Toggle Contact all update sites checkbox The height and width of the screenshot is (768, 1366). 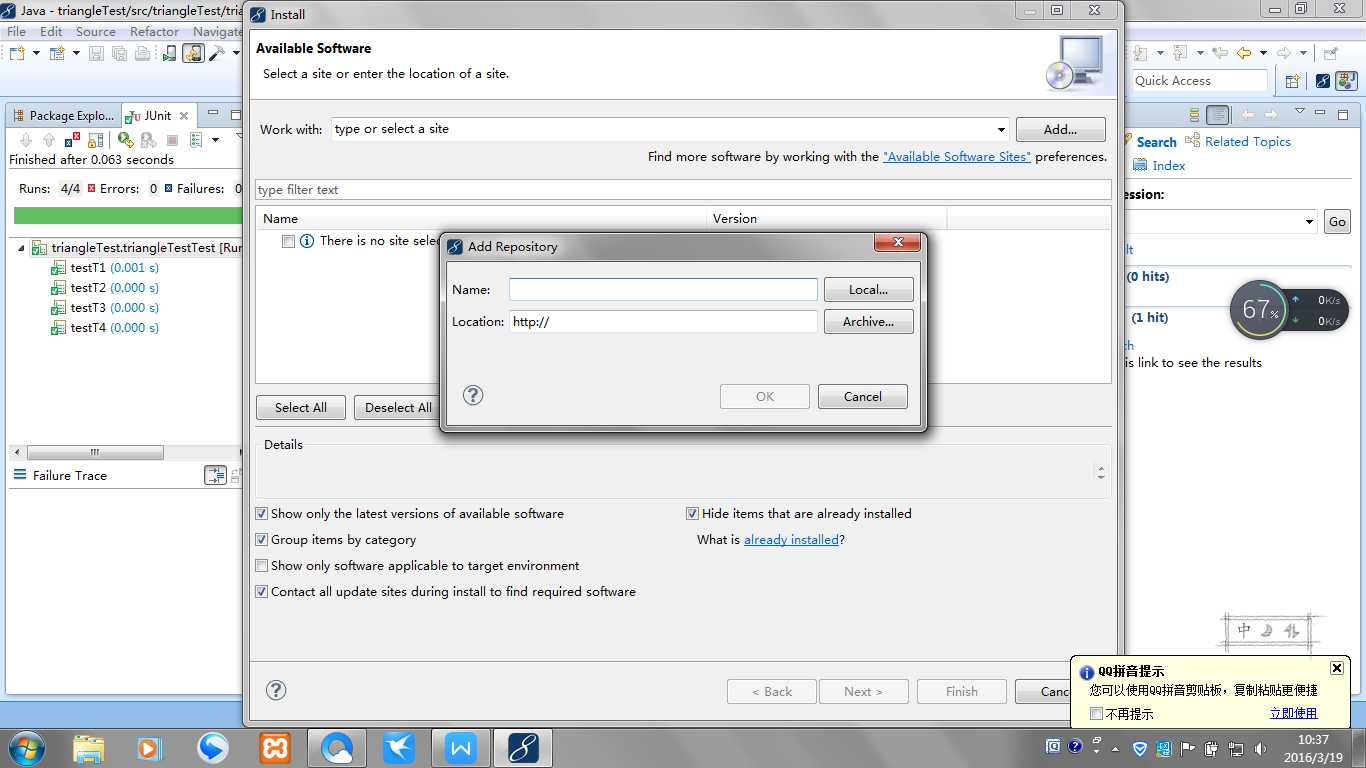262,592
